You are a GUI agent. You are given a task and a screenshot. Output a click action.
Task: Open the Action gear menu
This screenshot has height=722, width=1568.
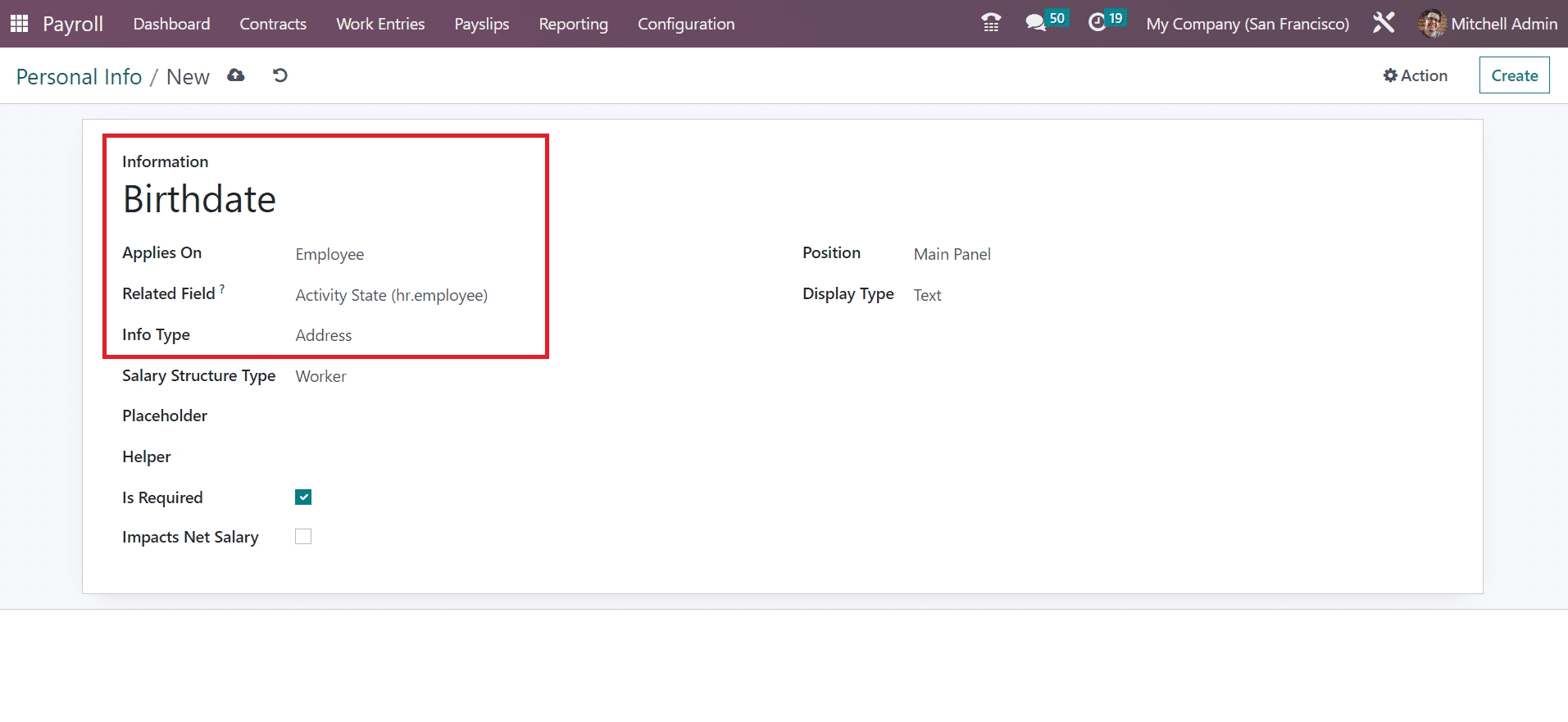click(x=1415, y=75)
